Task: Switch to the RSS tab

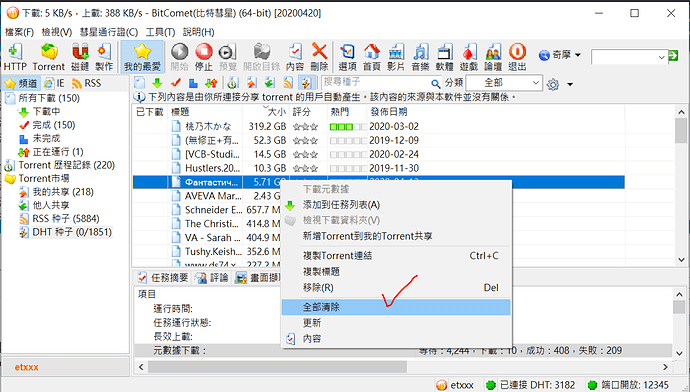Action: click(x=87, y=83)
